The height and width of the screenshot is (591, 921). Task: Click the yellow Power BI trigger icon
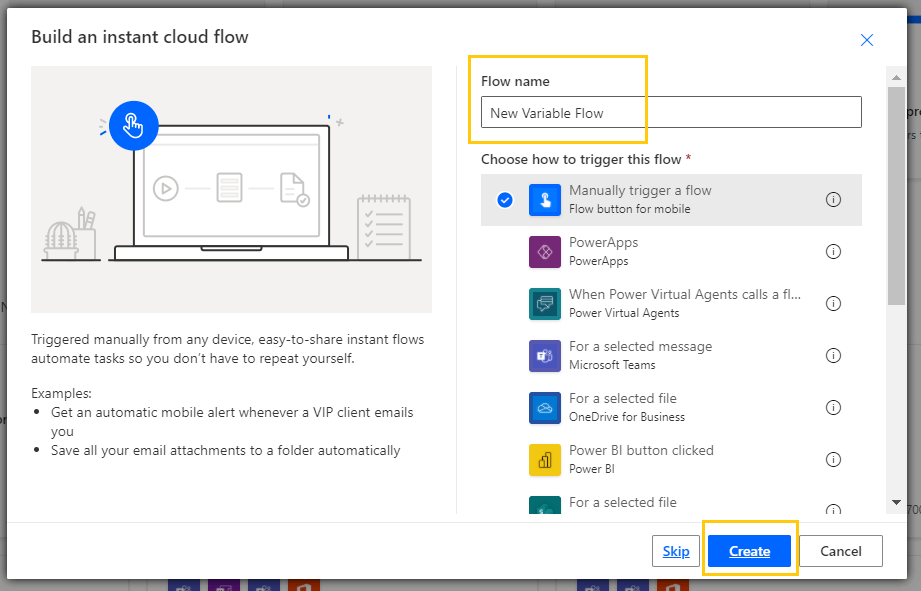[545, 460]
